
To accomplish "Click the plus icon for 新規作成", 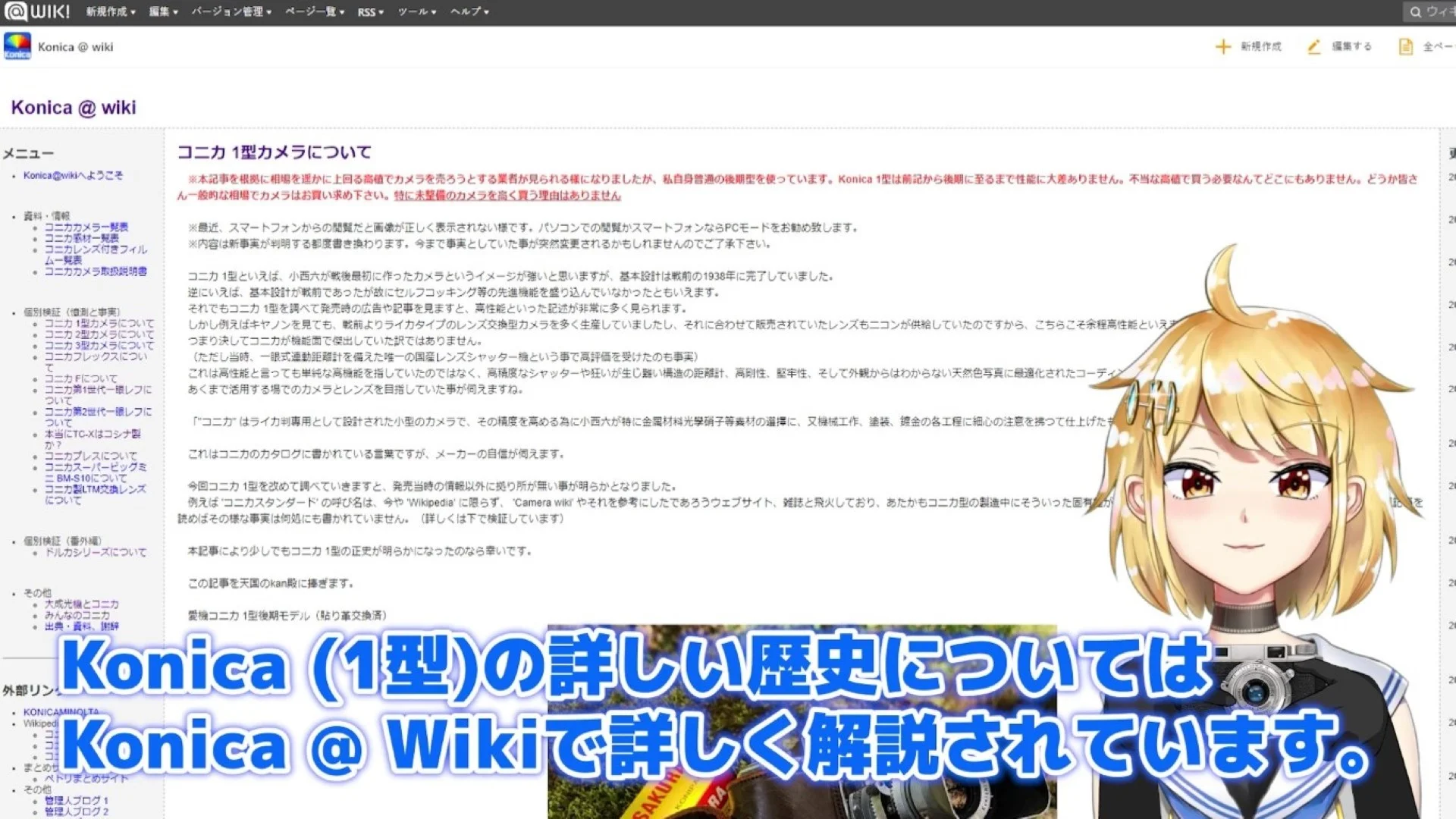I will pos(1222,47).
